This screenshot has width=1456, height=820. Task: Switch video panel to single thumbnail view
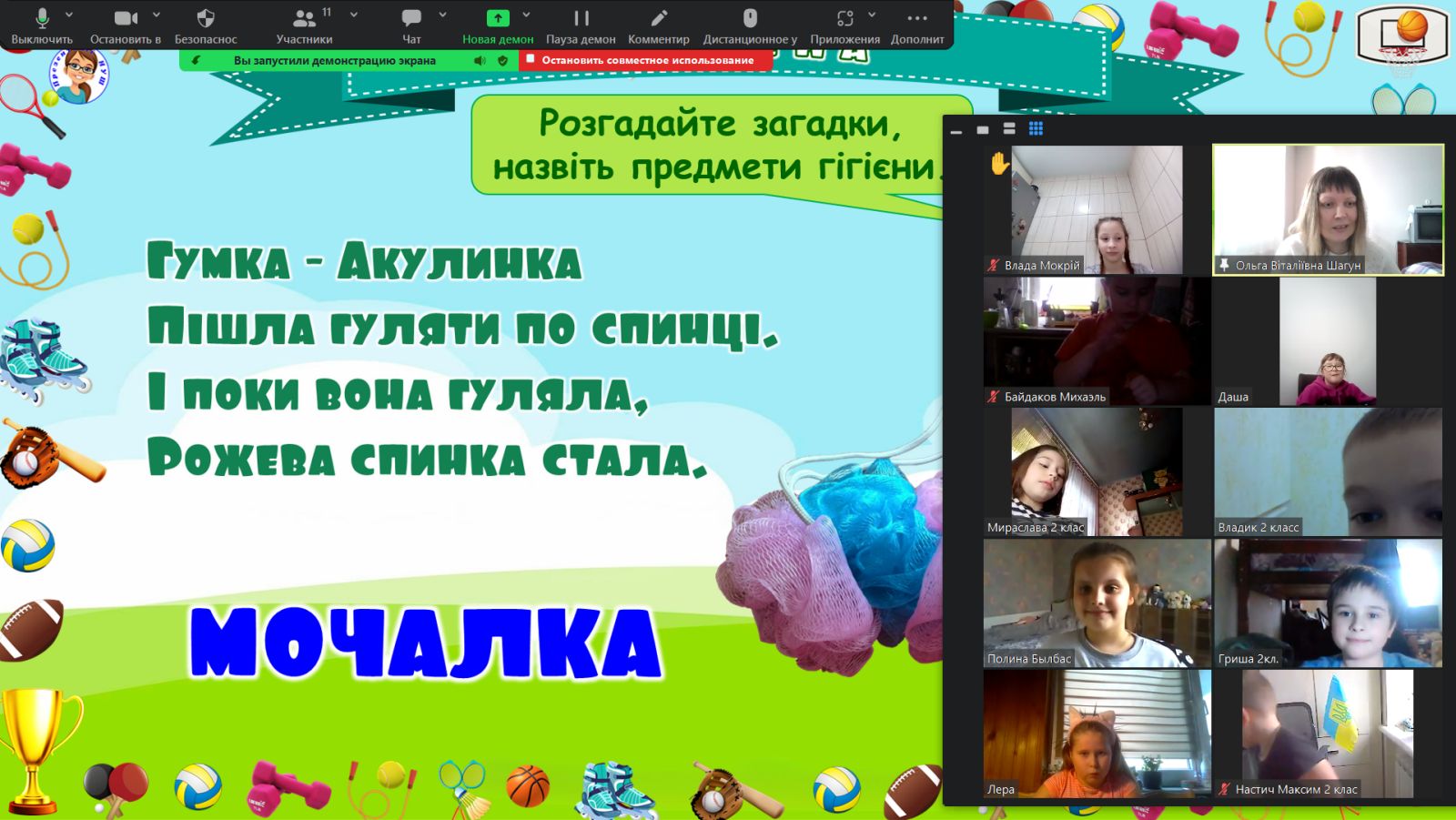click(983, 130)
